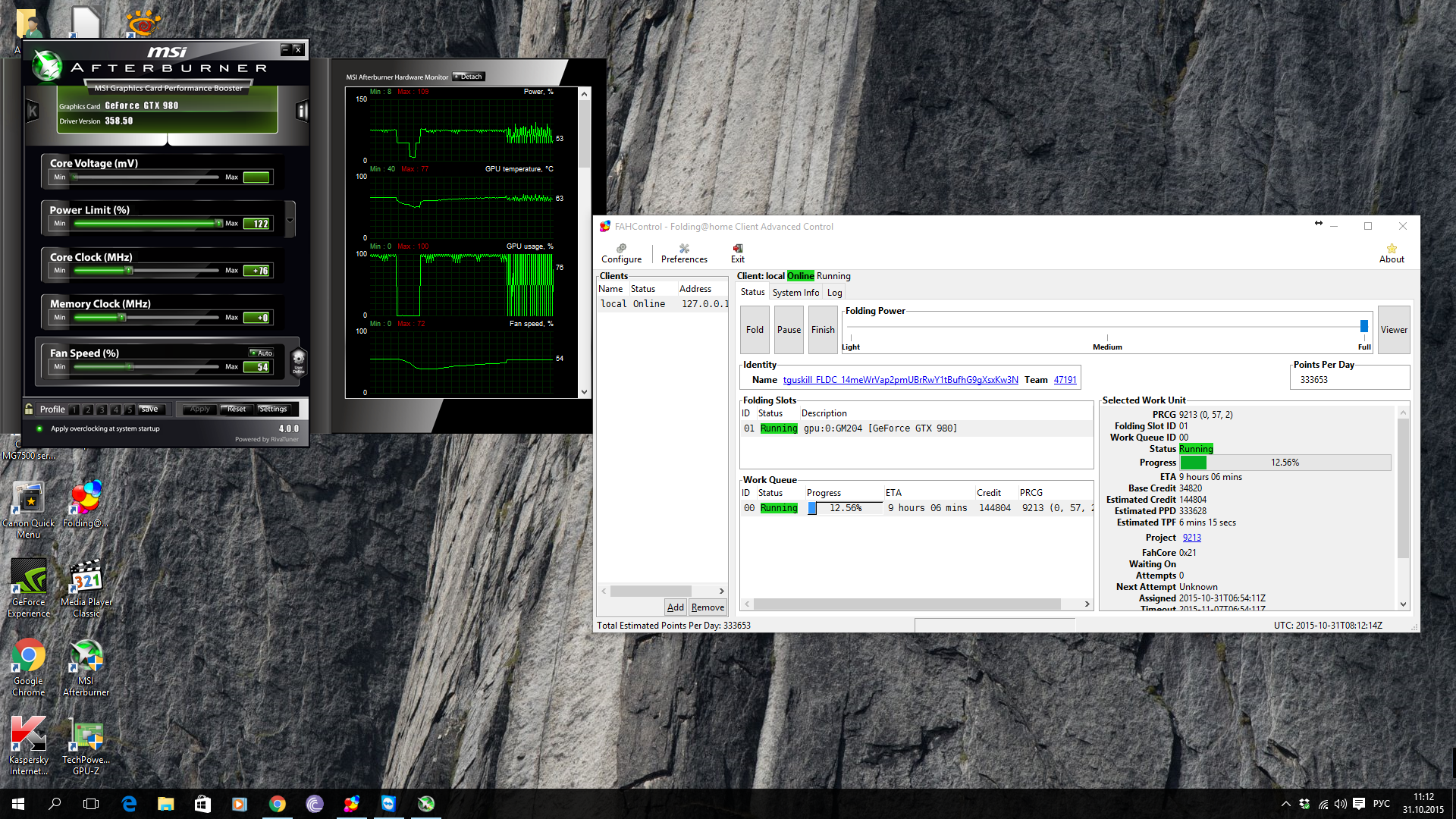1456x819 pixels.
Task: Select profile slot 1
Action: pyautogui.click(x=74, y=409)
